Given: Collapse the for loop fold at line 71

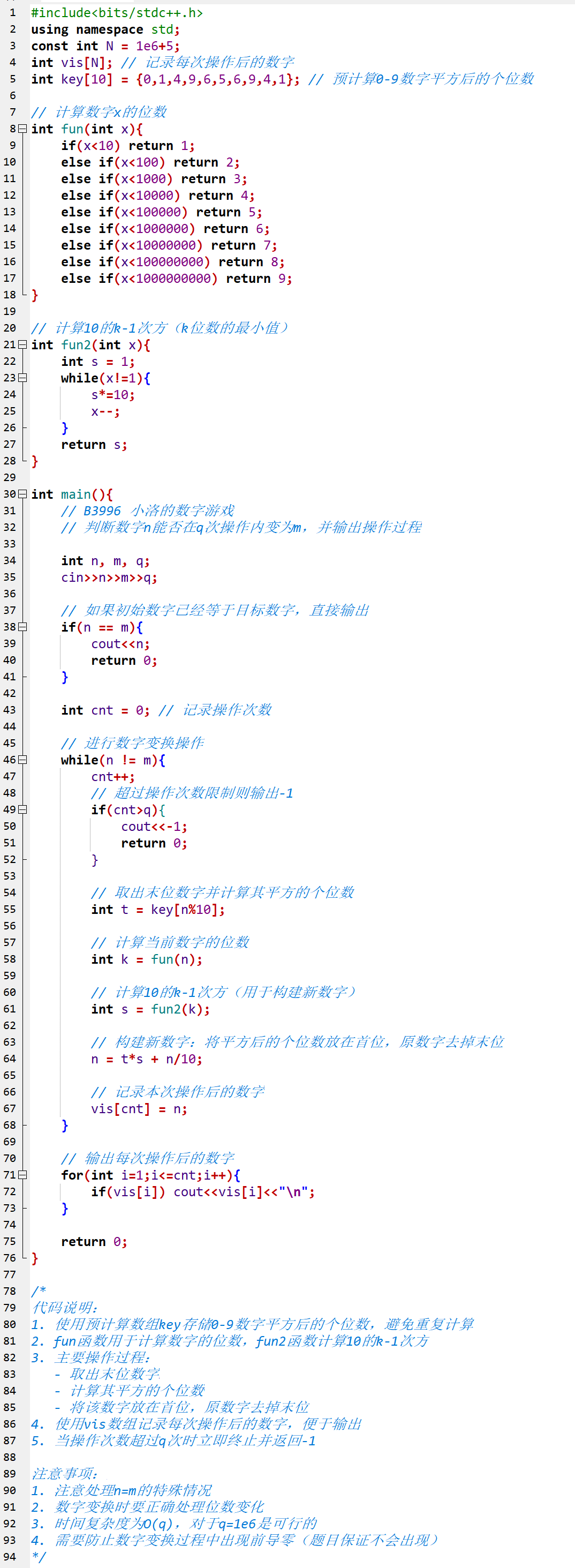Looking at the screenshot, I should 22,1175.
